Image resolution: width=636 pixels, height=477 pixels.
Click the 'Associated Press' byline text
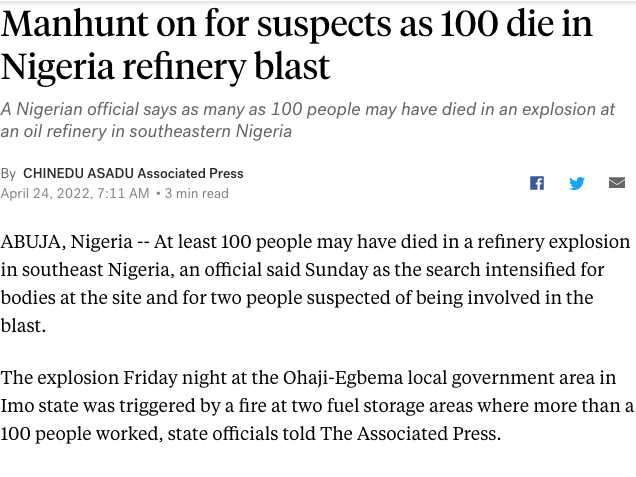click(x=190, y=173)
